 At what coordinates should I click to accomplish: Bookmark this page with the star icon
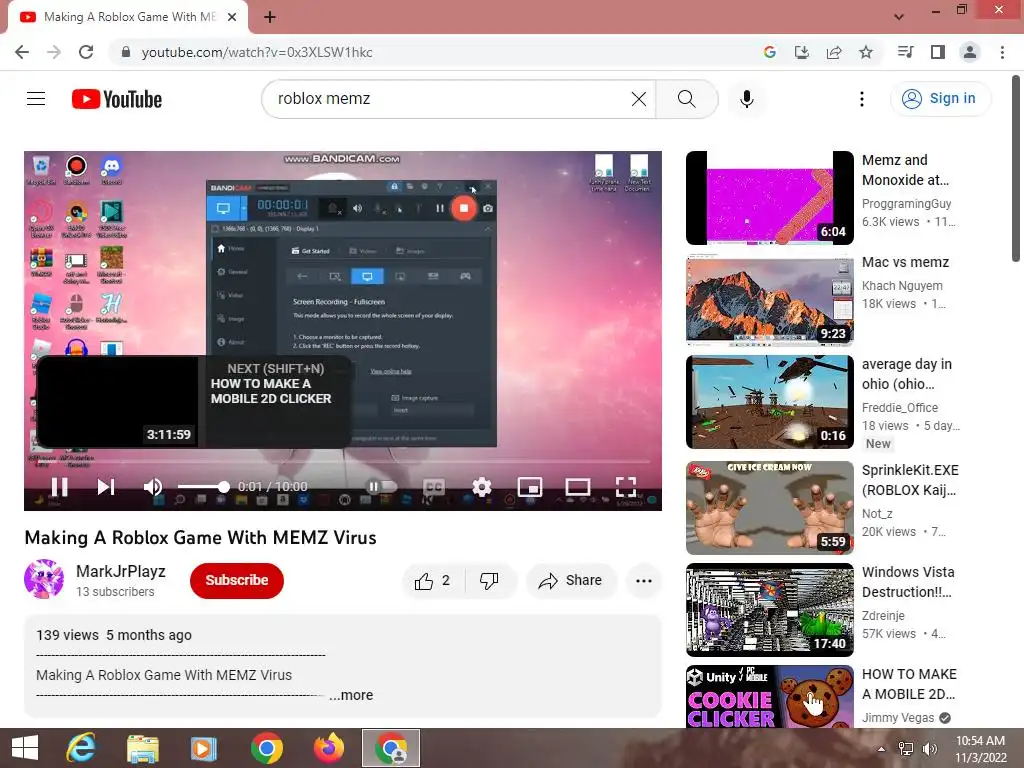pos(866,52)
